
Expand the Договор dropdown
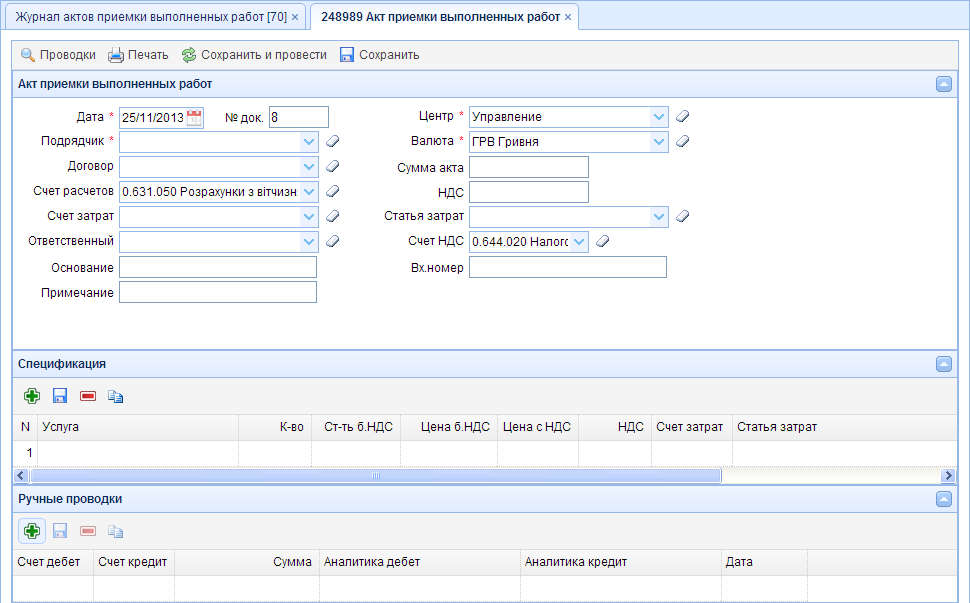tap(309, 167)
